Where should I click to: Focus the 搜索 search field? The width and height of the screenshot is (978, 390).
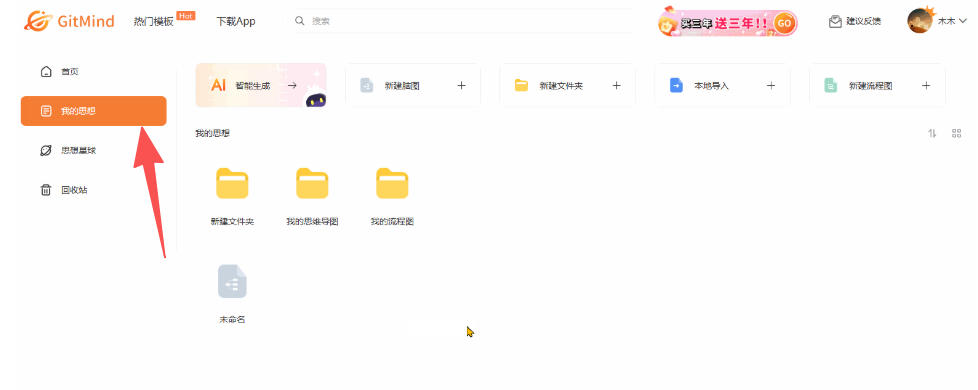[x=462, y=21]
